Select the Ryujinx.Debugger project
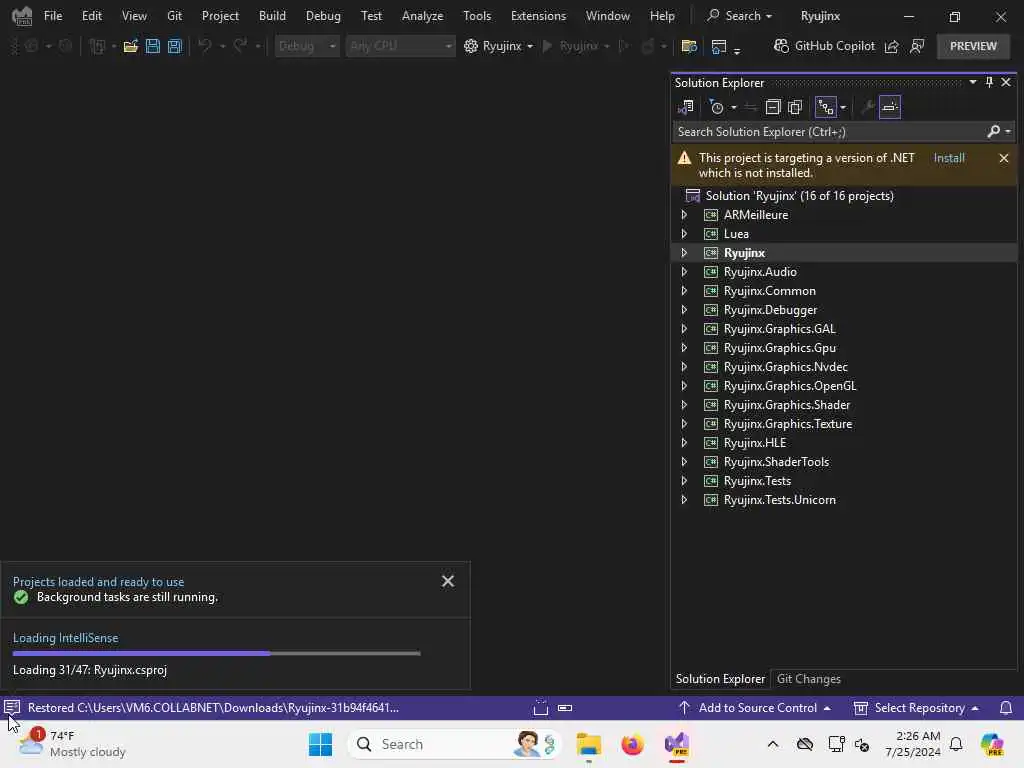The width and height of the screenshot is (1024, 768). tap(770, 310)
